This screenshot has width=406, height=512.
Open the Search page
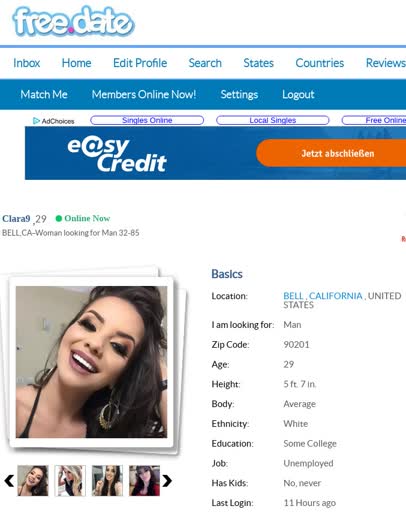pyautogui.click(x=205, y=63)
